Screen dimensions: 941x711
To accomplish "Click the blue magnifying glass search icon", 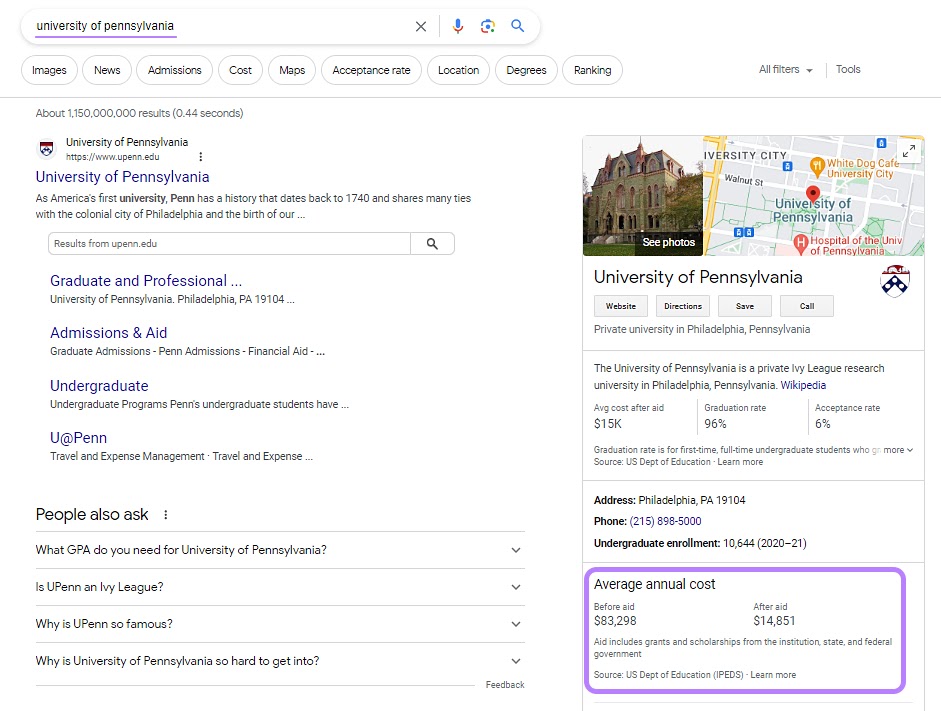I will (517, 27).
